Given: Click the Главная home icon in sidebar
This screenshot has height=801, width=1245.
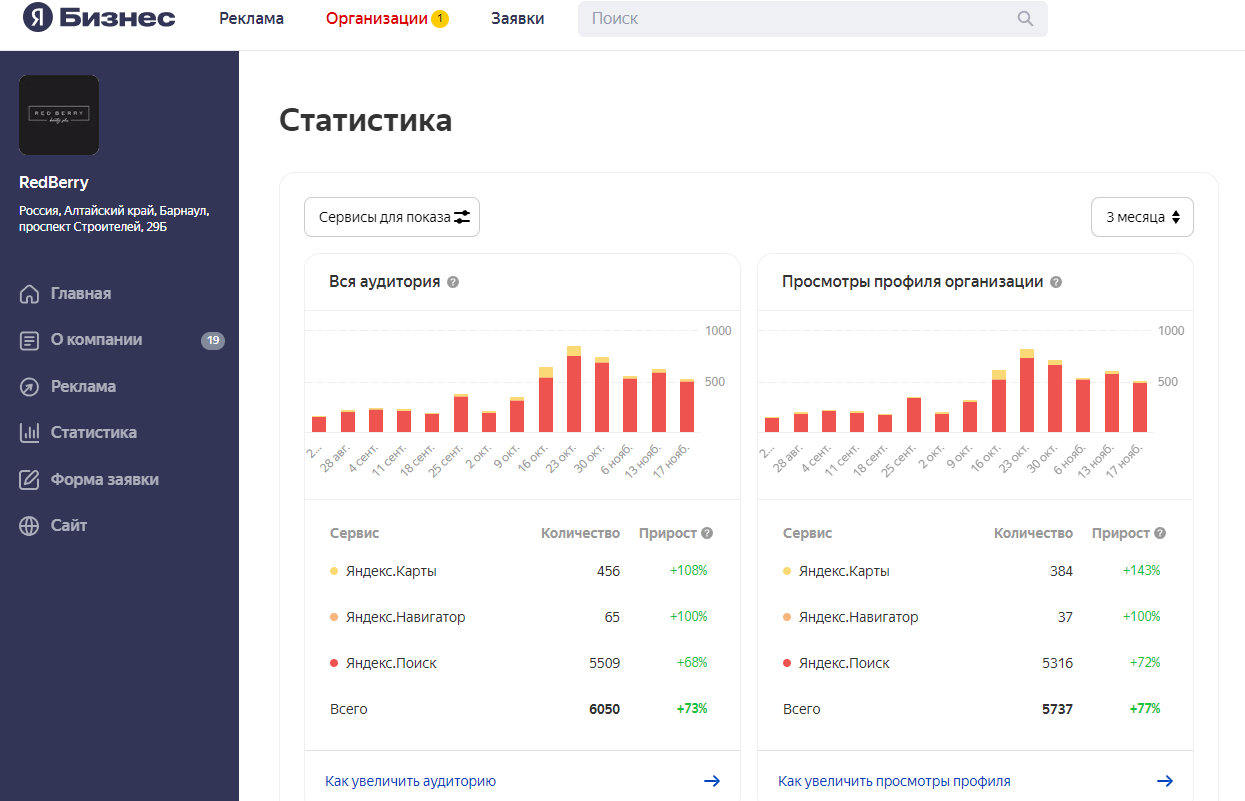Looking at the screenshot, I should tap(29, 294).
